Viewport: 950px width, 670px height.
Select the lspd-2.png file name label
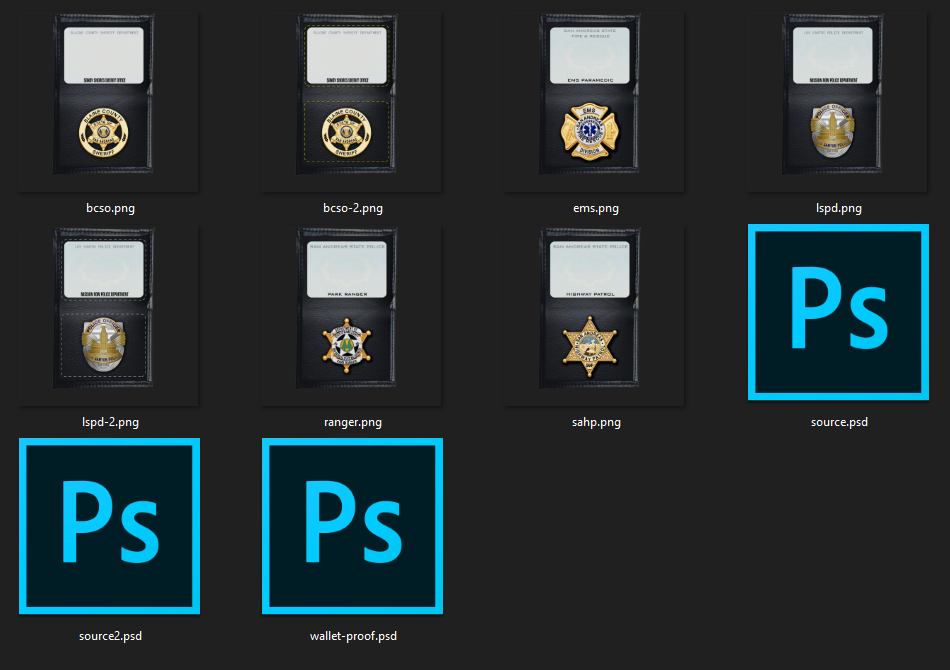point(110,422)
